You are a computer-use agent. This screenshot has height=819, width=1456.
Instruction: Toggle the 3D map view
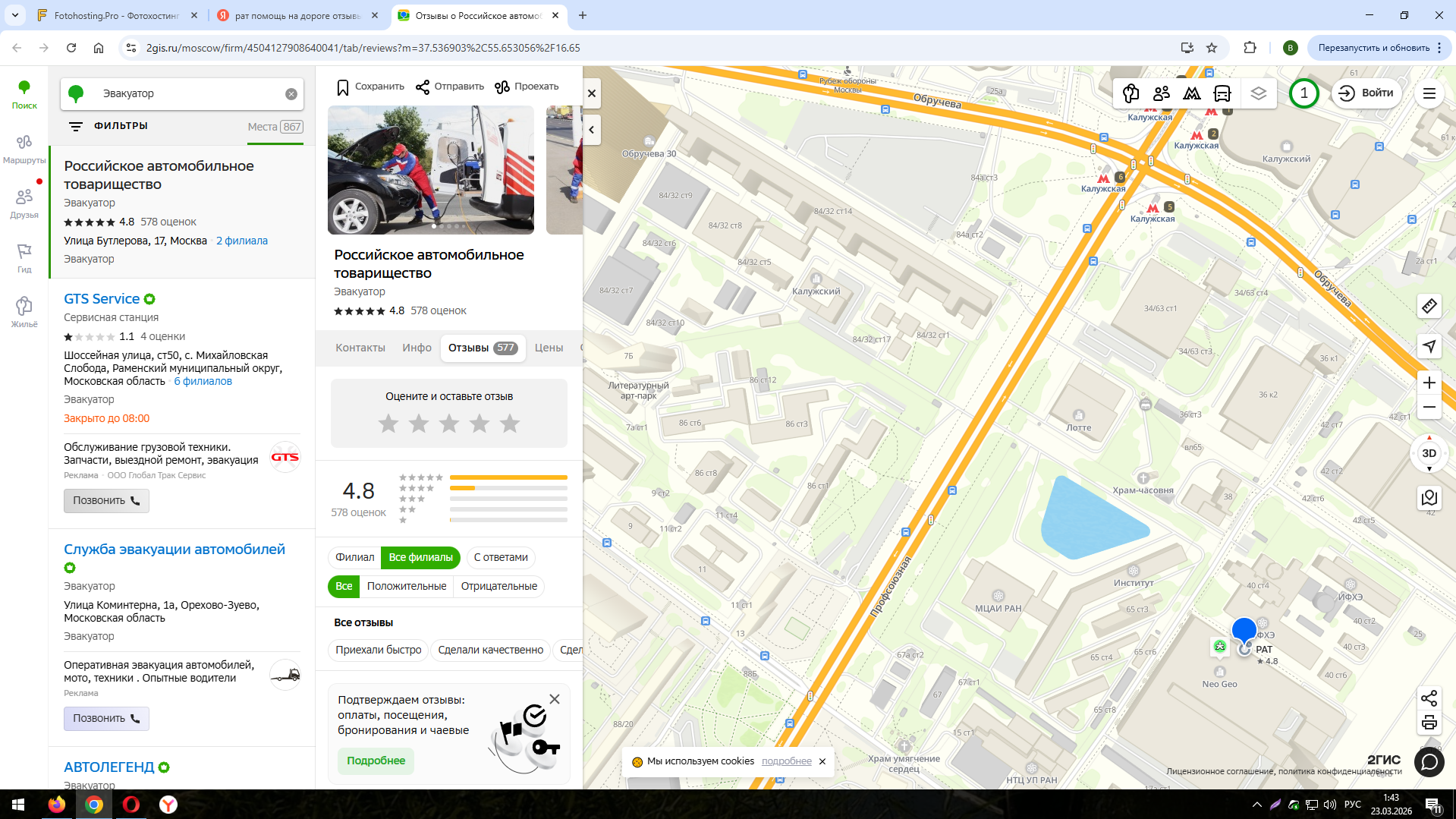(x=1429, y=453)
